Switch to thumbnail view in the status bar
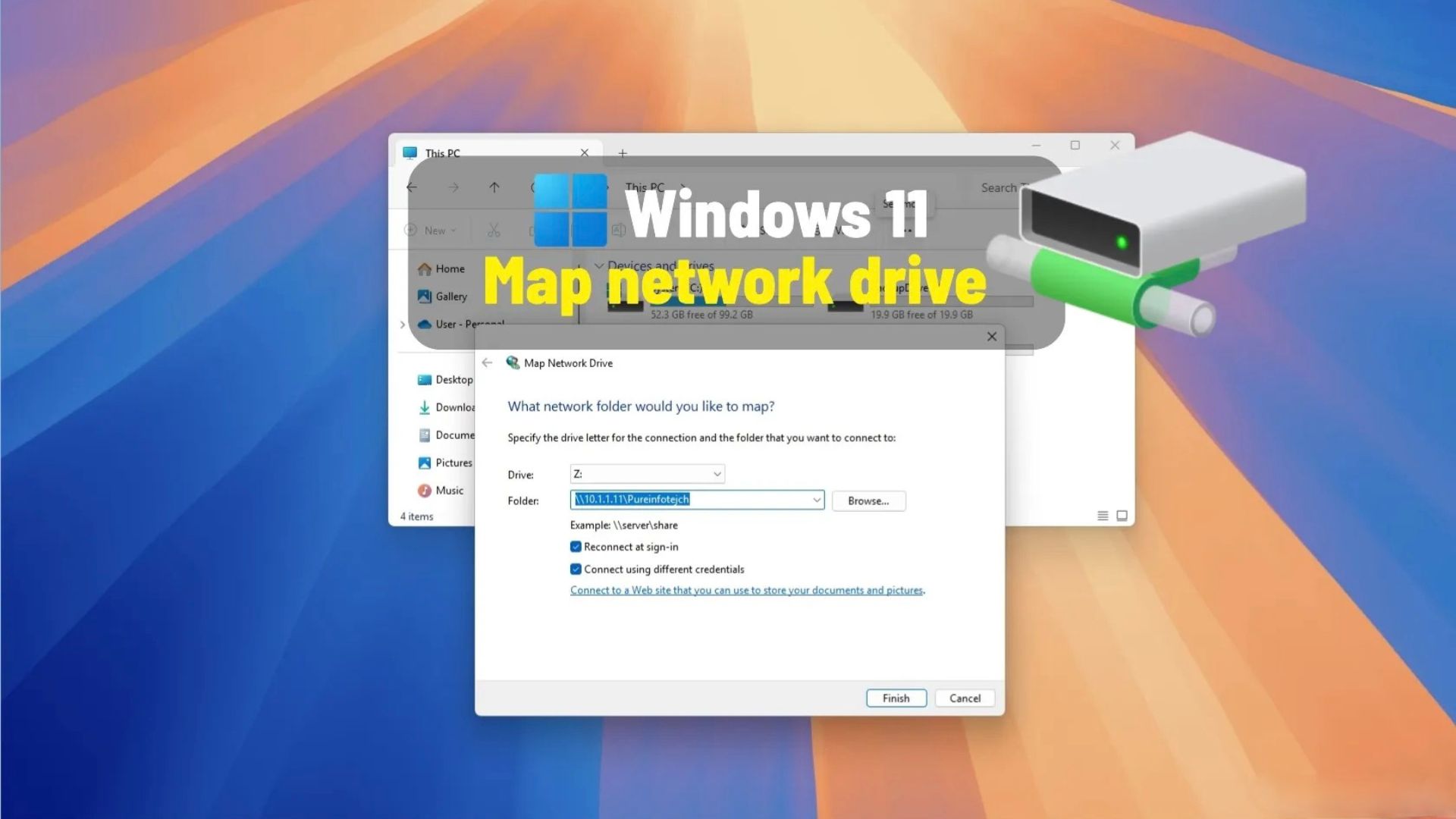 1122,515
